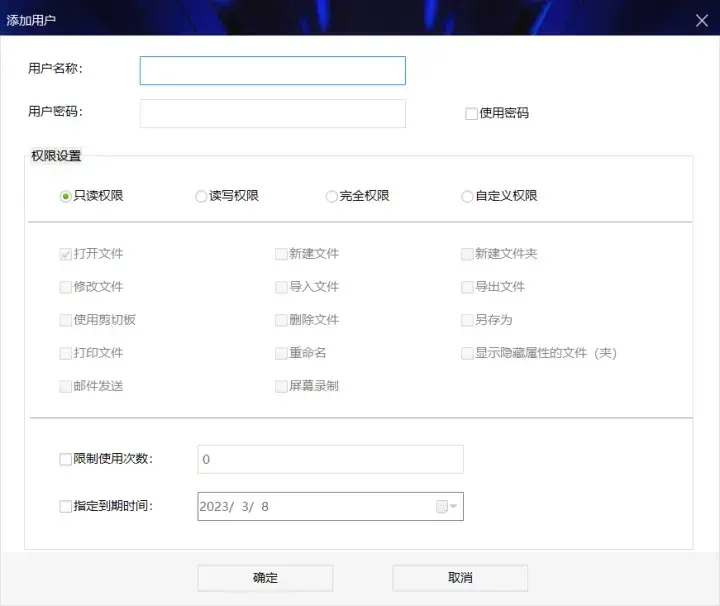Toggle the 修改文件 checkbox
This screenshot has width=720, height=606.
pos(66,287)
